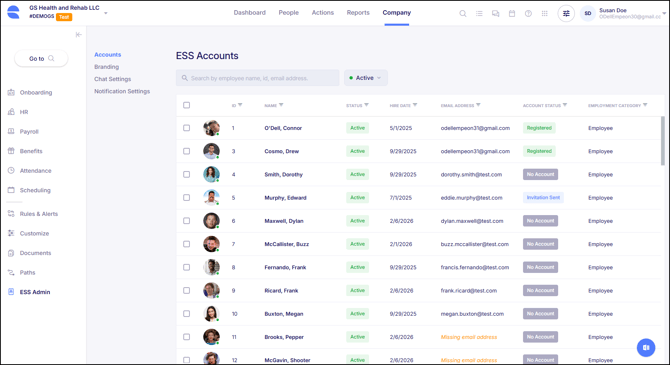Open the apps grid icon
This screenshot has width=670, height=365.
(544, 13)
